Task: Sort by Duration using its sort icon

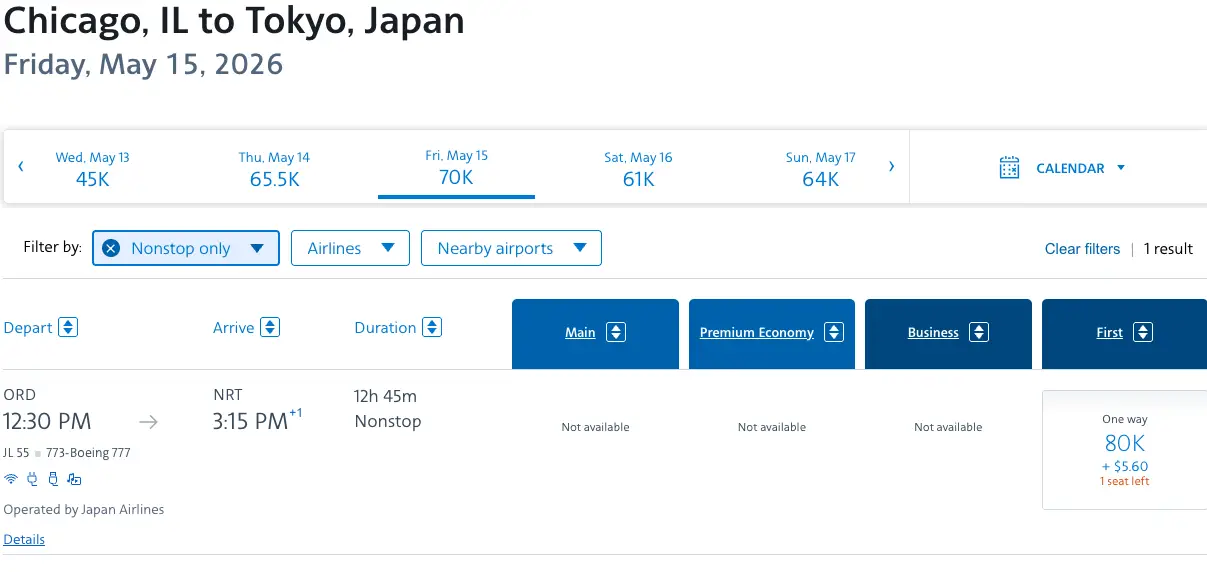Action: 432,327
